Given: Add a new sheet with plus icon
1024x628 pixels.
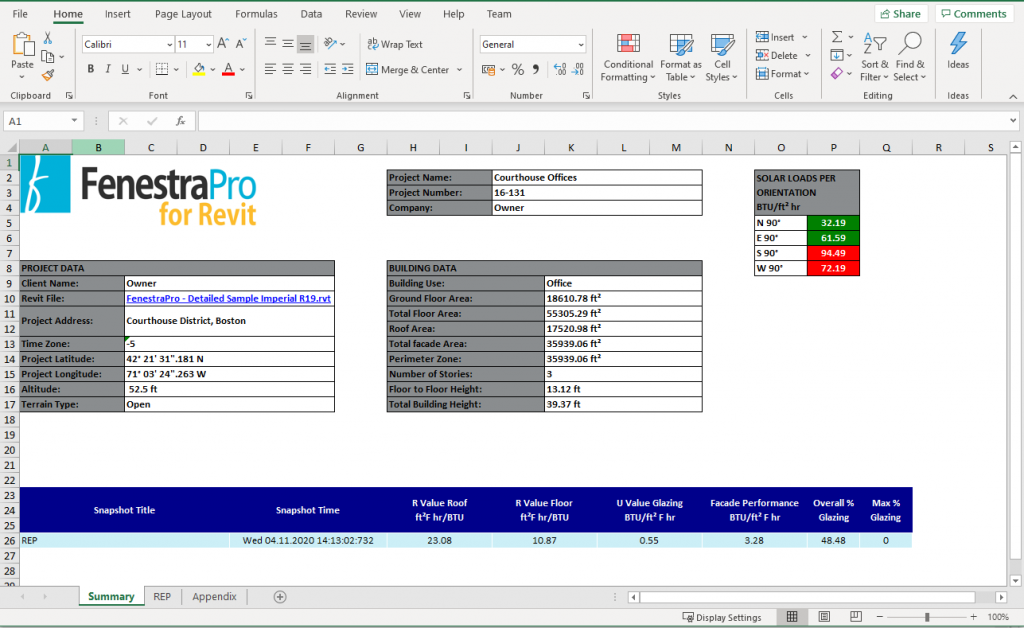Looking at the screenshot, I should pyautogui.click(x=280, y=597).
